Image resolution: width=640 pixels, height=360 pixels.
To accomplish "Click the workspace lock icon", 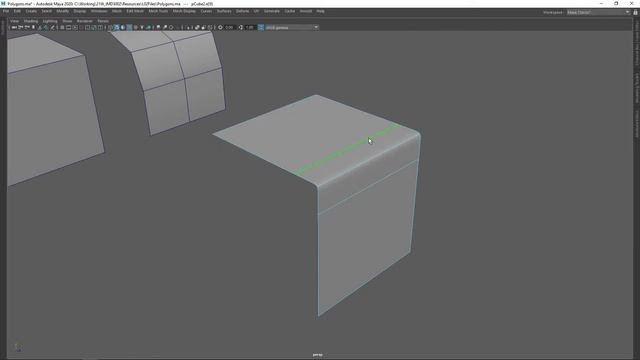I will pyautogui.click(x=636, y=12).
